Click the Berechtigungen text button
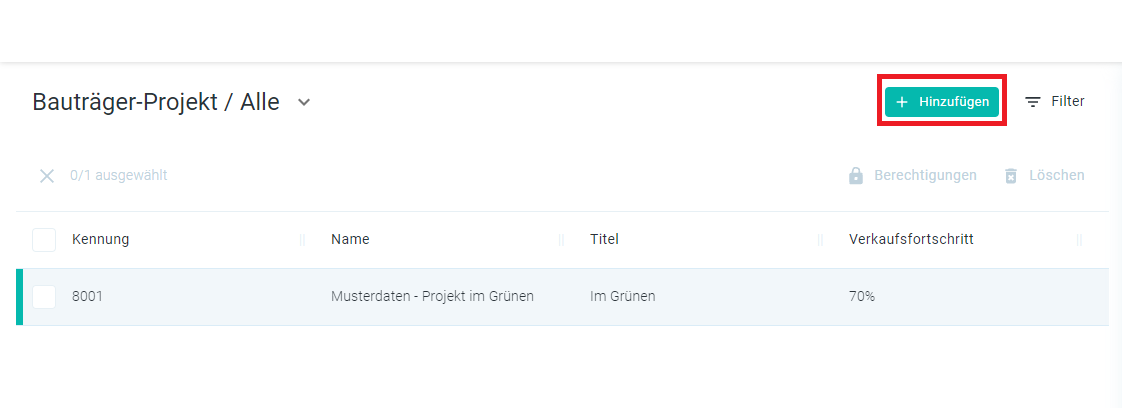The width and height of the screenshot is (1122, 408). pos(925,175)
